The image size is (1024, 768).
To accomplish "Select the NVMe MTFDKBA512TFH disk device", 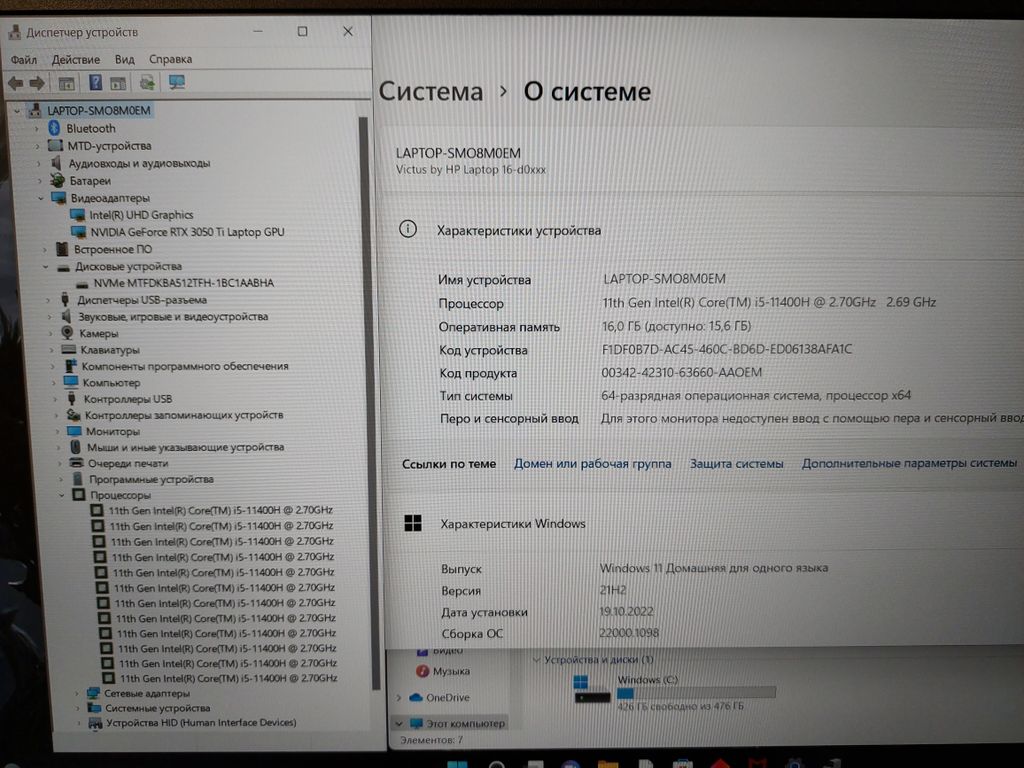I will (x=183, y=283).
